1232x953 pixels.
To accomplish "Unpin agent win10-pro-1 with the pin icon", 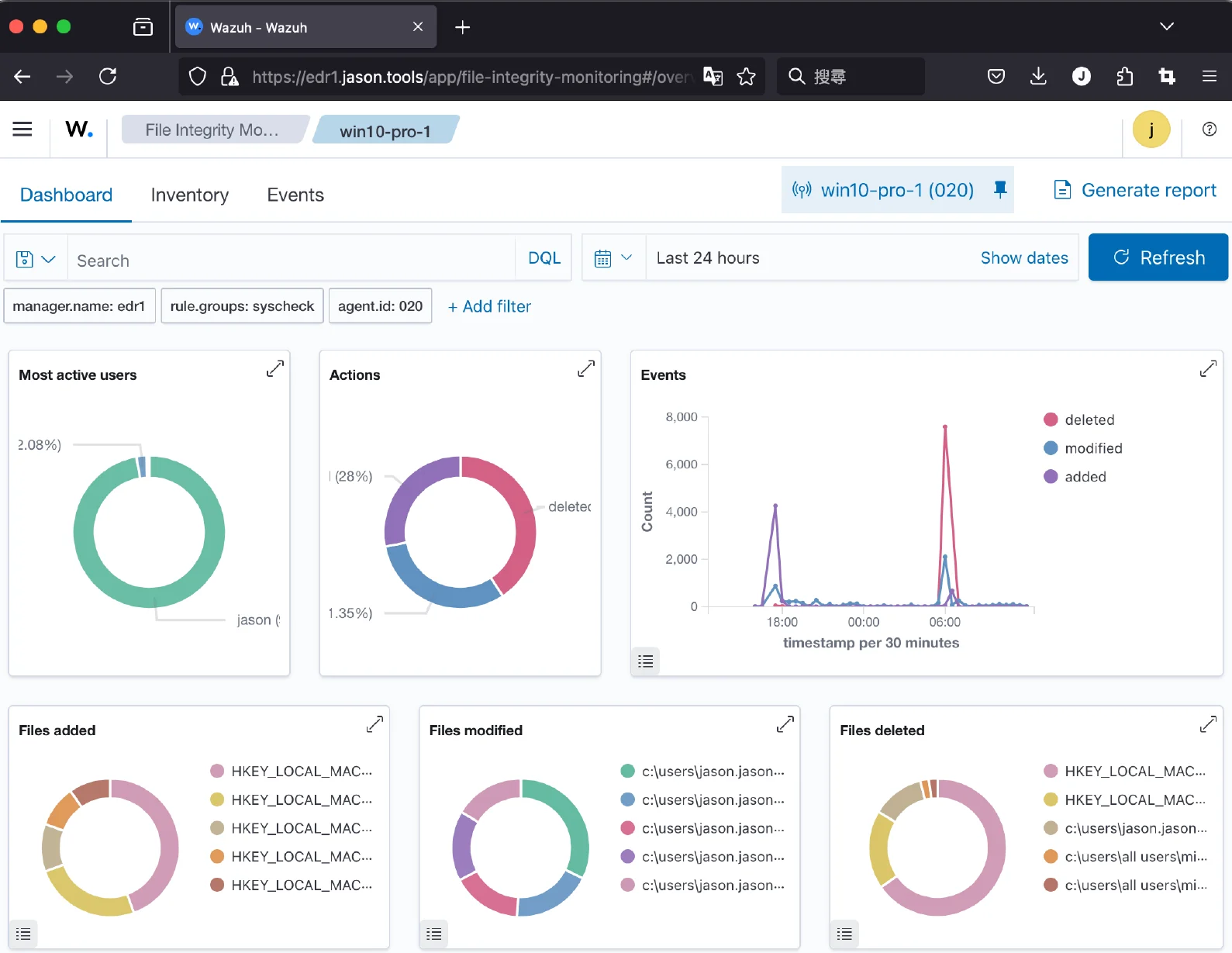I will [x=1000, y=189].
